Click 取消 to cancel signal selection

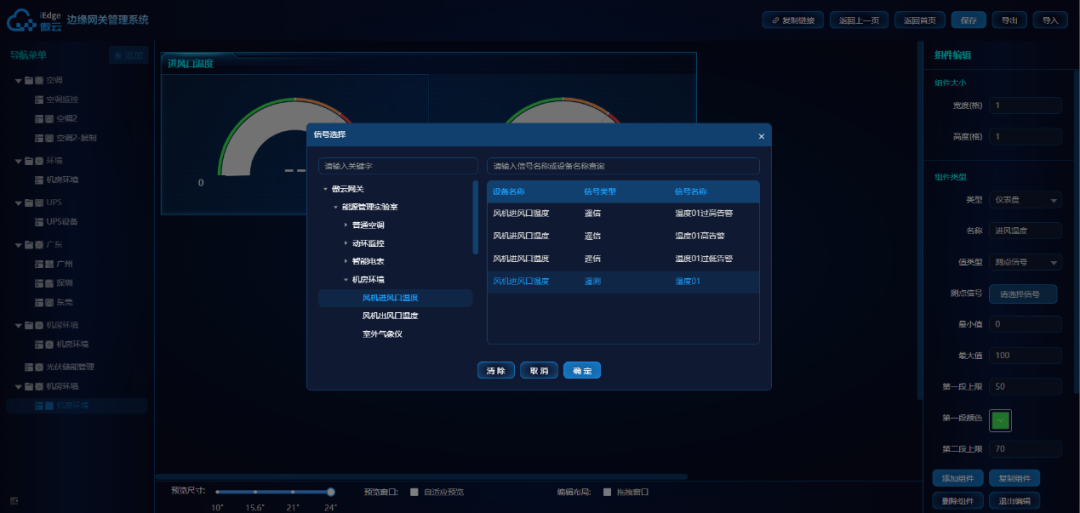tap(539, 370)
